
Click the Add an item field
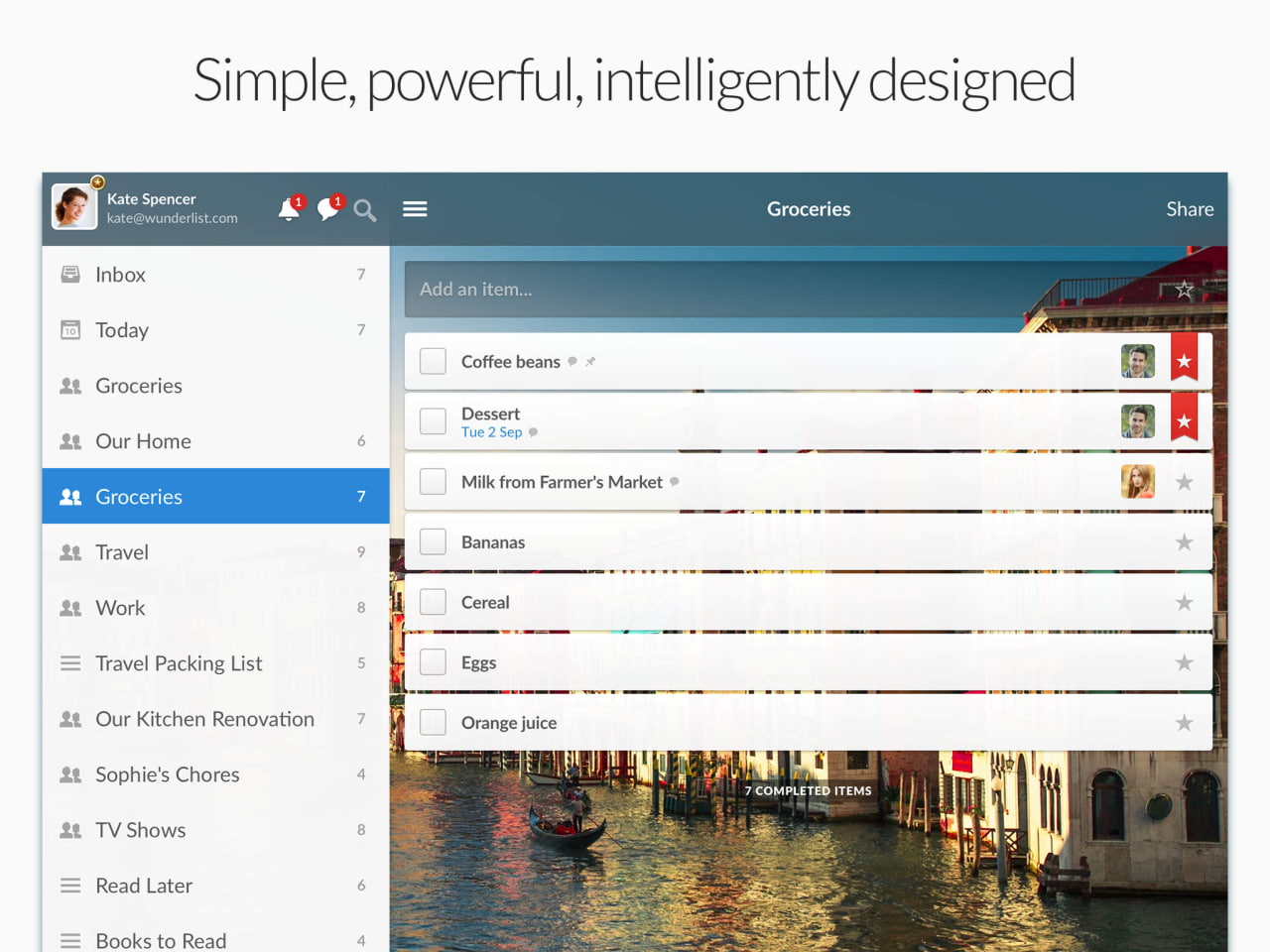coord(695,289)
